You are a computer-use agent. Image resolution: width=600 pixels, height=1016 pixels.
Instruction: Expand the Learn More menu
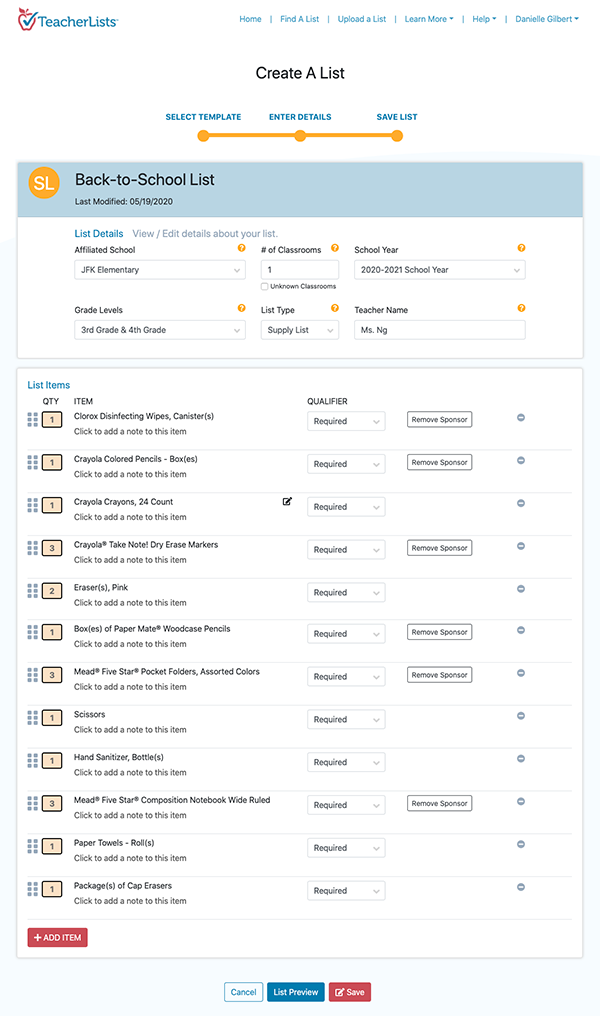pos(429,19)
